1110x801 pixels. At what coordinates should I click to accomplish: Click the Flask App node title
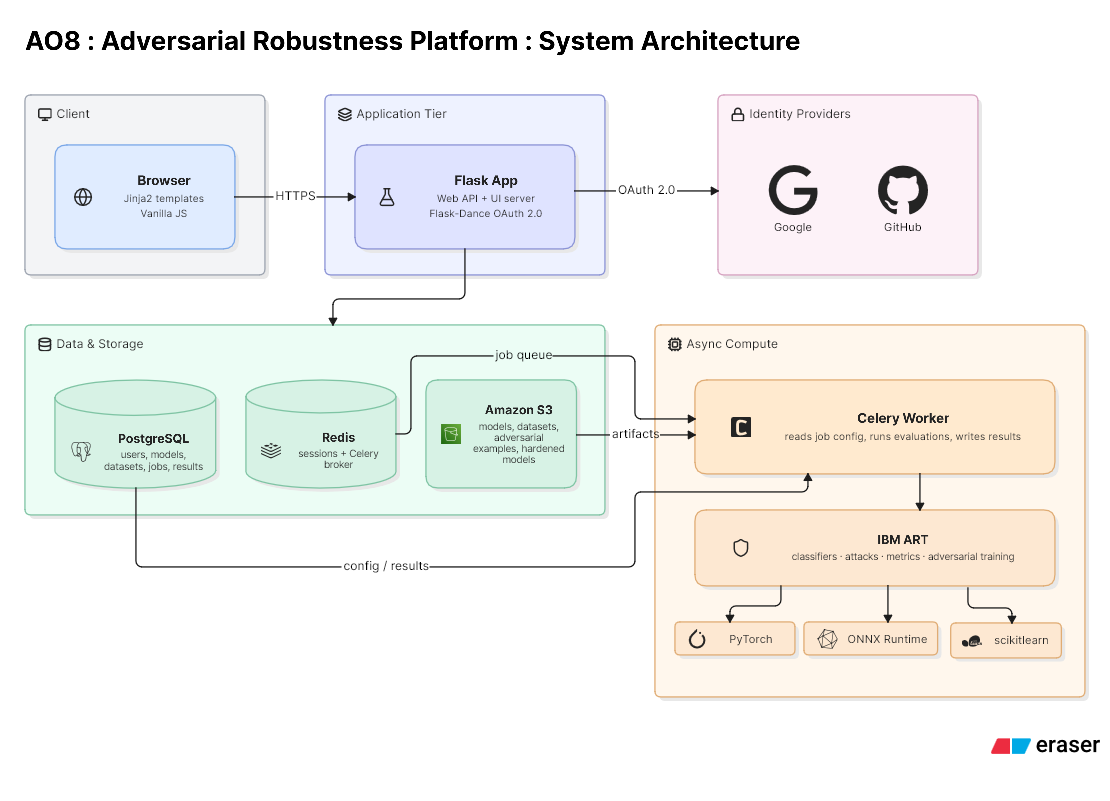486,180
